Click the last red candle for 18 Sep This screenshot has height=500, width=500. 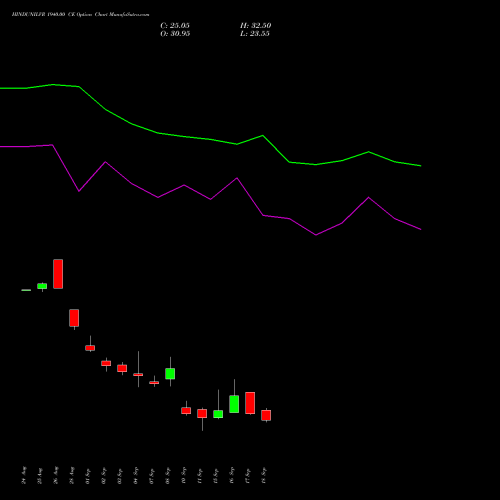pos(266,415)
